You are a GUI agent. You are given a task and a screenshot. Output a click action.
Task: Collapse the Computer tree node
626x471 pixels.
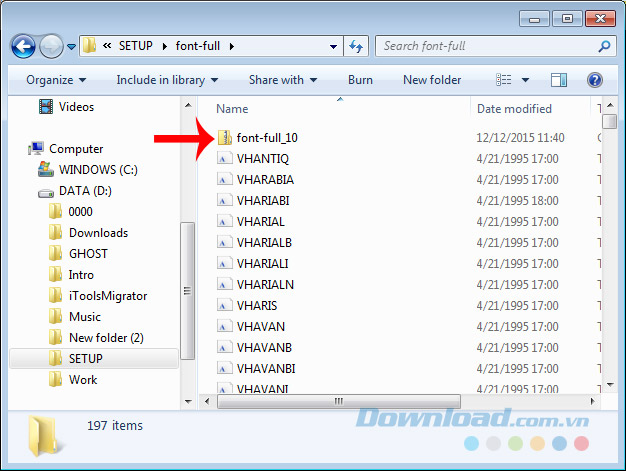[x=20, y=149]
